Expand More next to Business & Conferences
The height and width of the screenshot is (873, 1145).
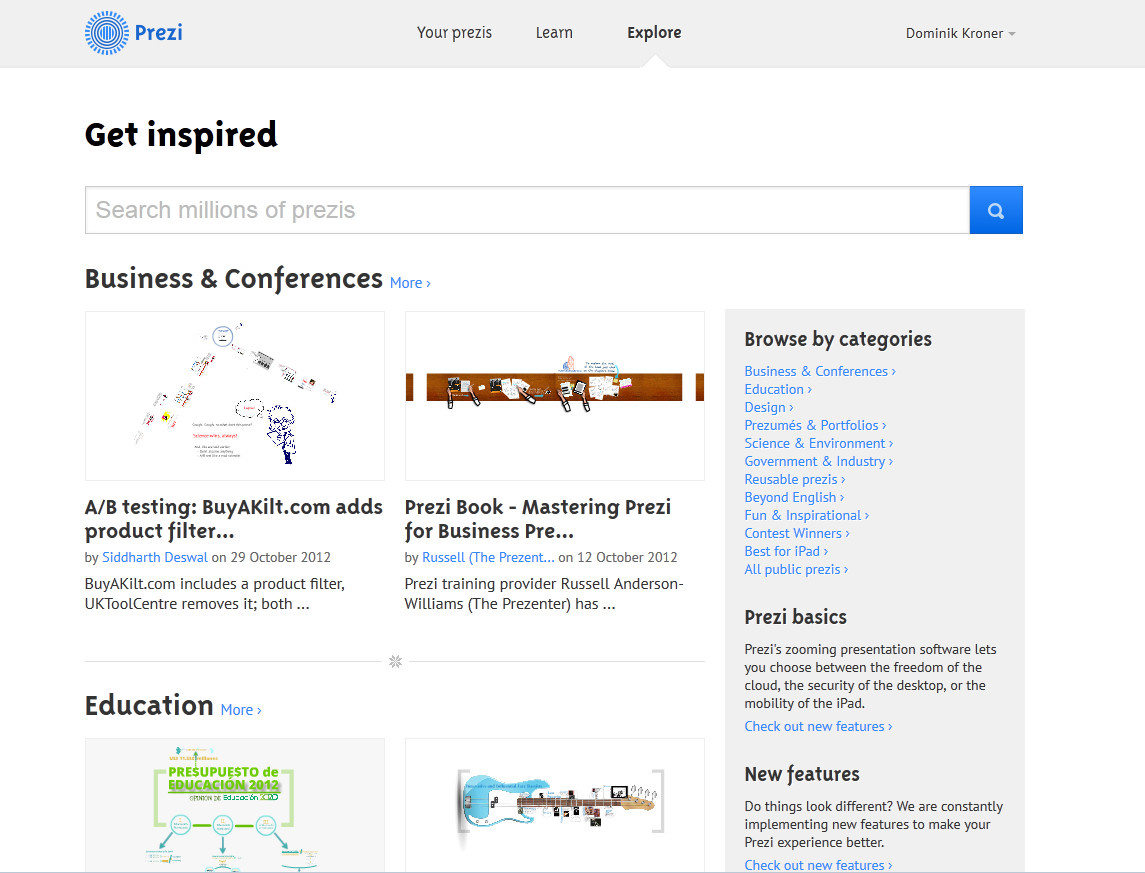click(409, 283)
